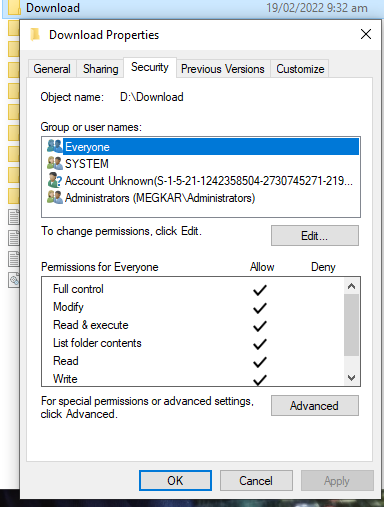Click the Full control permission row
384x507 pixels.
[193, 289]
